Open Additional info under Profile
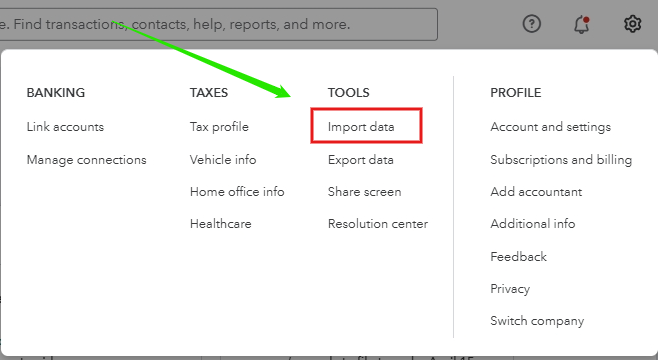The width and height of the screenshot is (658, 360). pos(533,224)
